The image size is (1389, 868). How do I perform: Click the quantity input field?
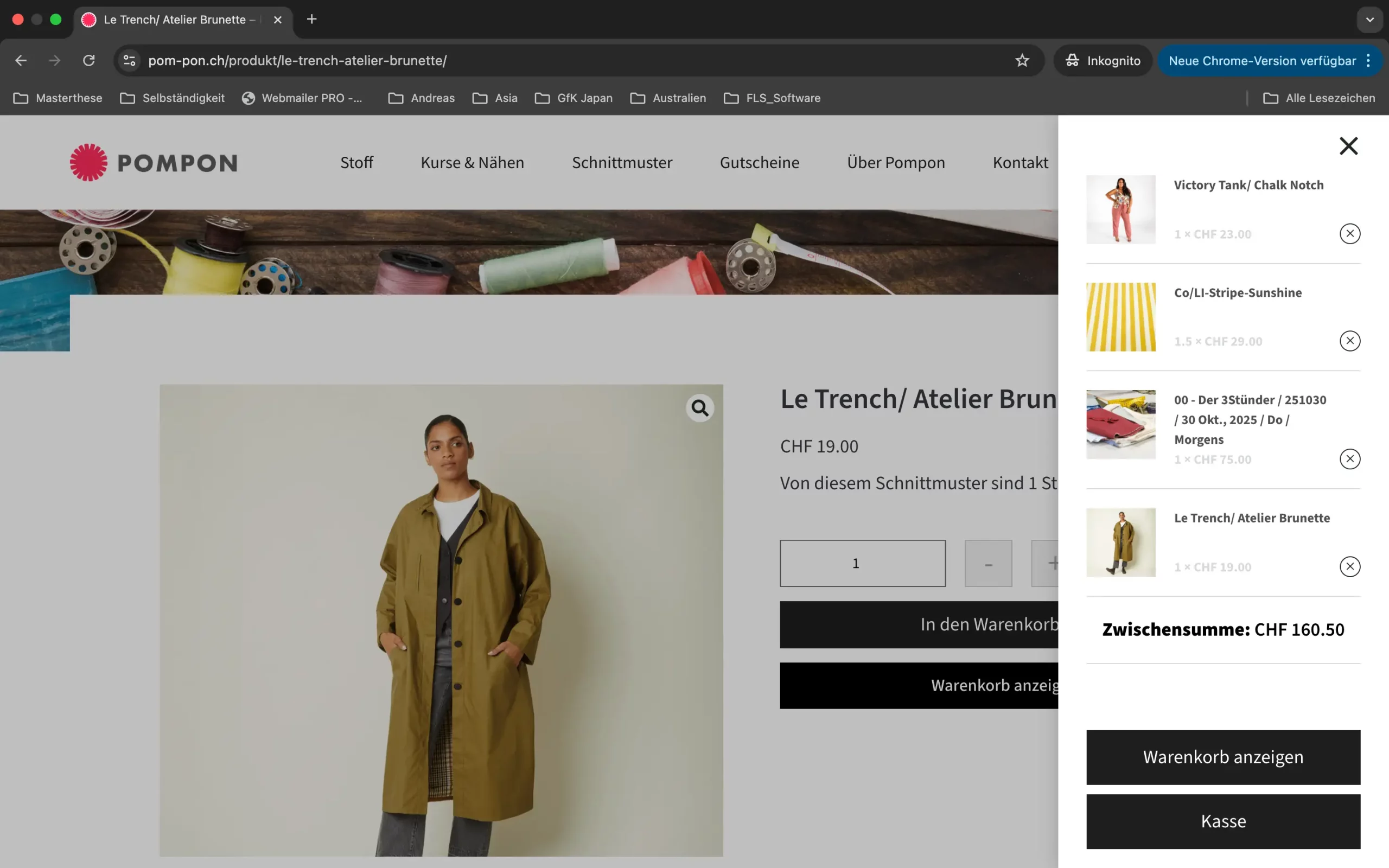[862, 563]
